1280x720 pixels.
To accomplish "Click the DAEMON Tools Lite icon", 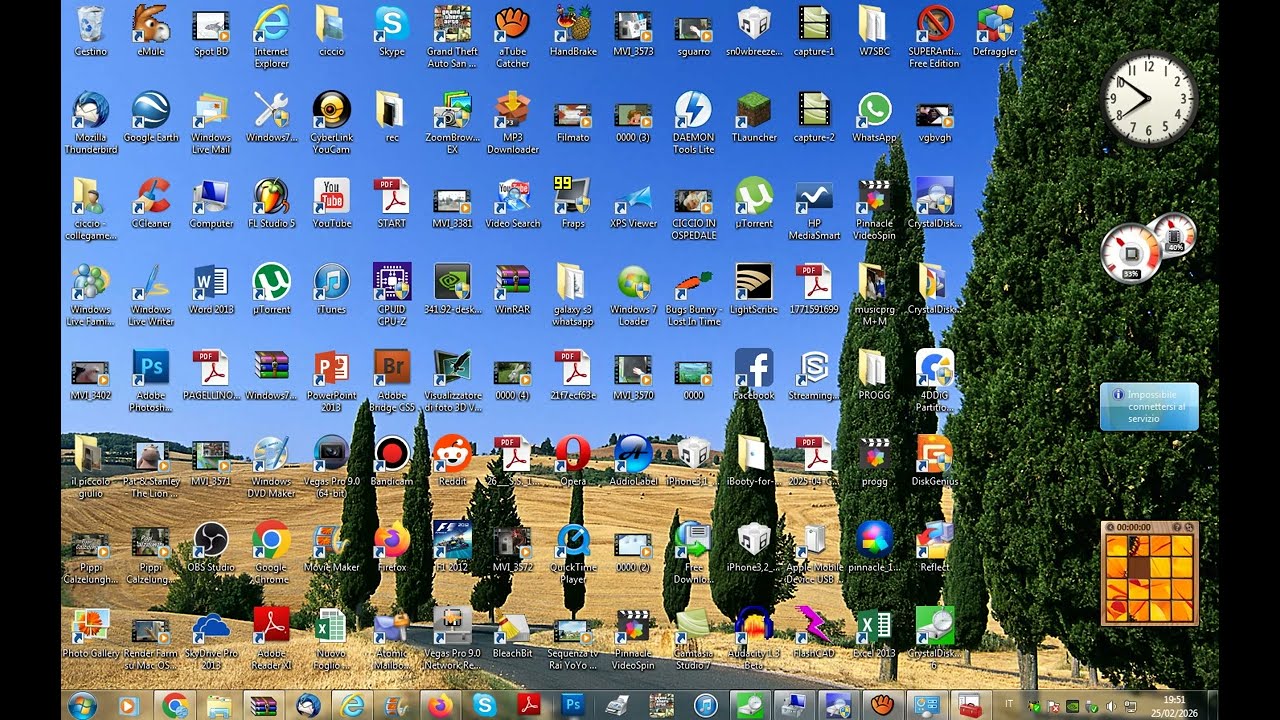I will tap(693, 122).
